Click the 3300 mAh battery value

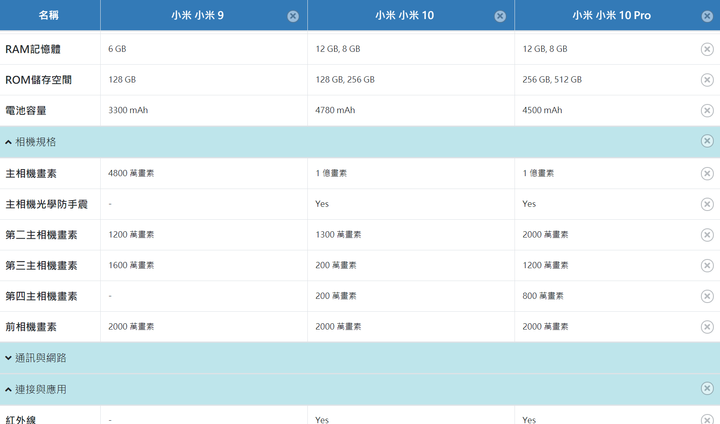[128, 110]
